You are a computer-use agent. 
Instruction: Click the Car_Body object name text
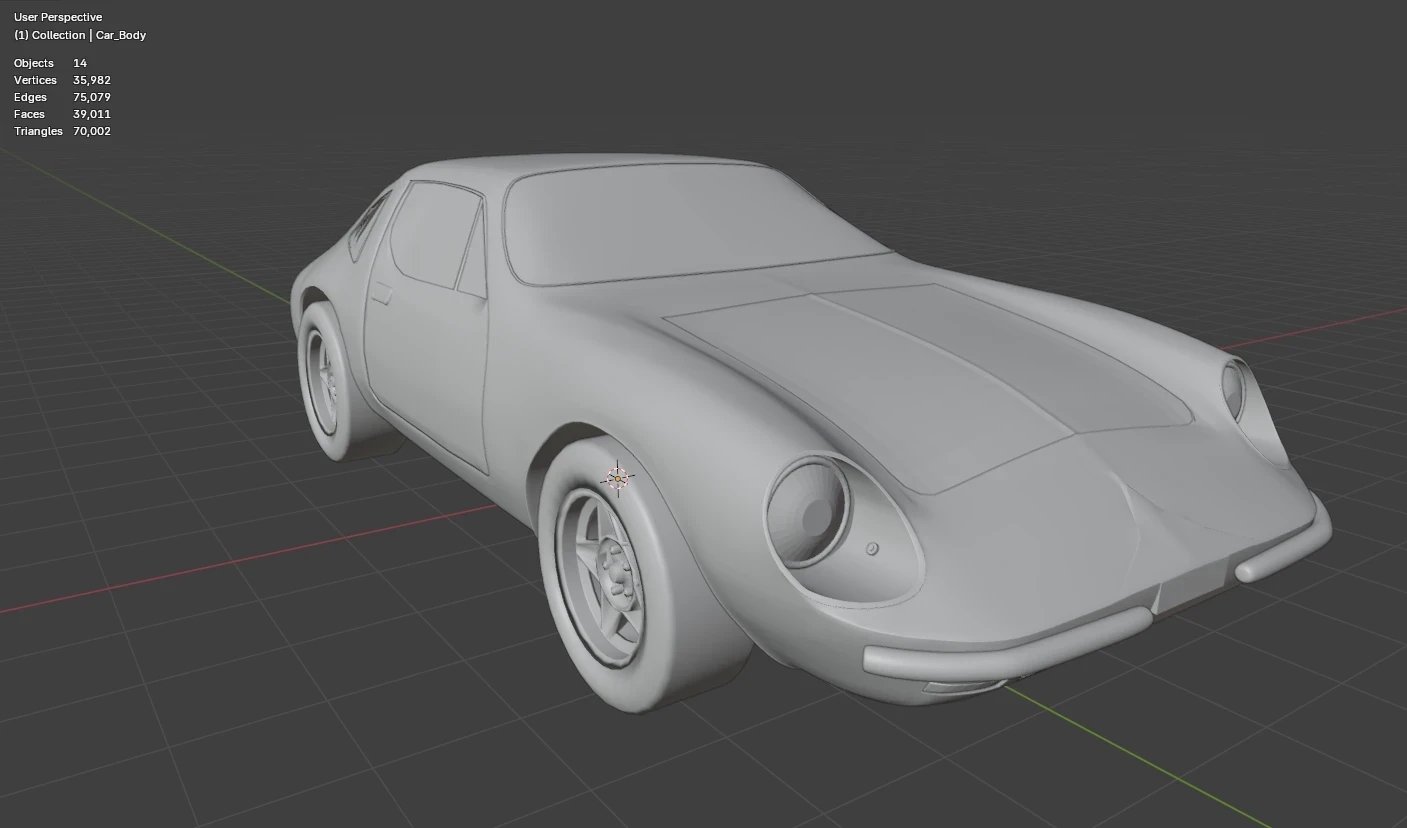[x=121, y=35]
